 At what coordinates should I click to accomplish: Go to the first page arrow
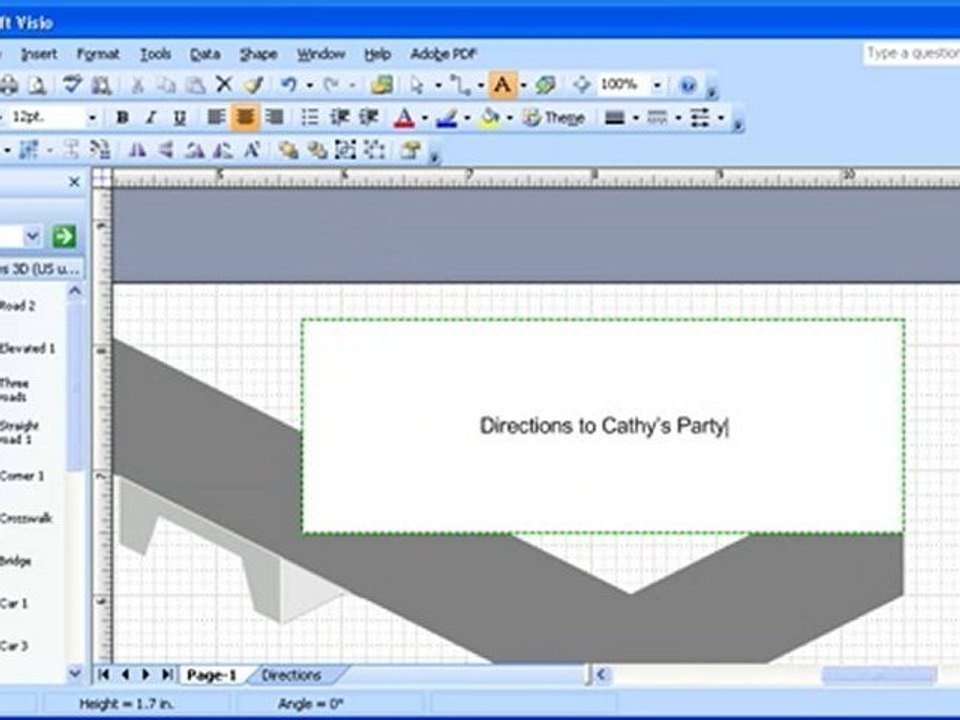tap(103, 674)
